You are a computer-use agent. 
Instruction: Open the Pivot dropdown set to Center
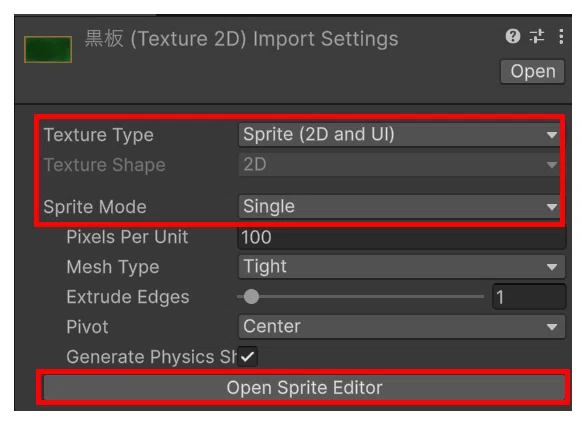pos(402,326)
